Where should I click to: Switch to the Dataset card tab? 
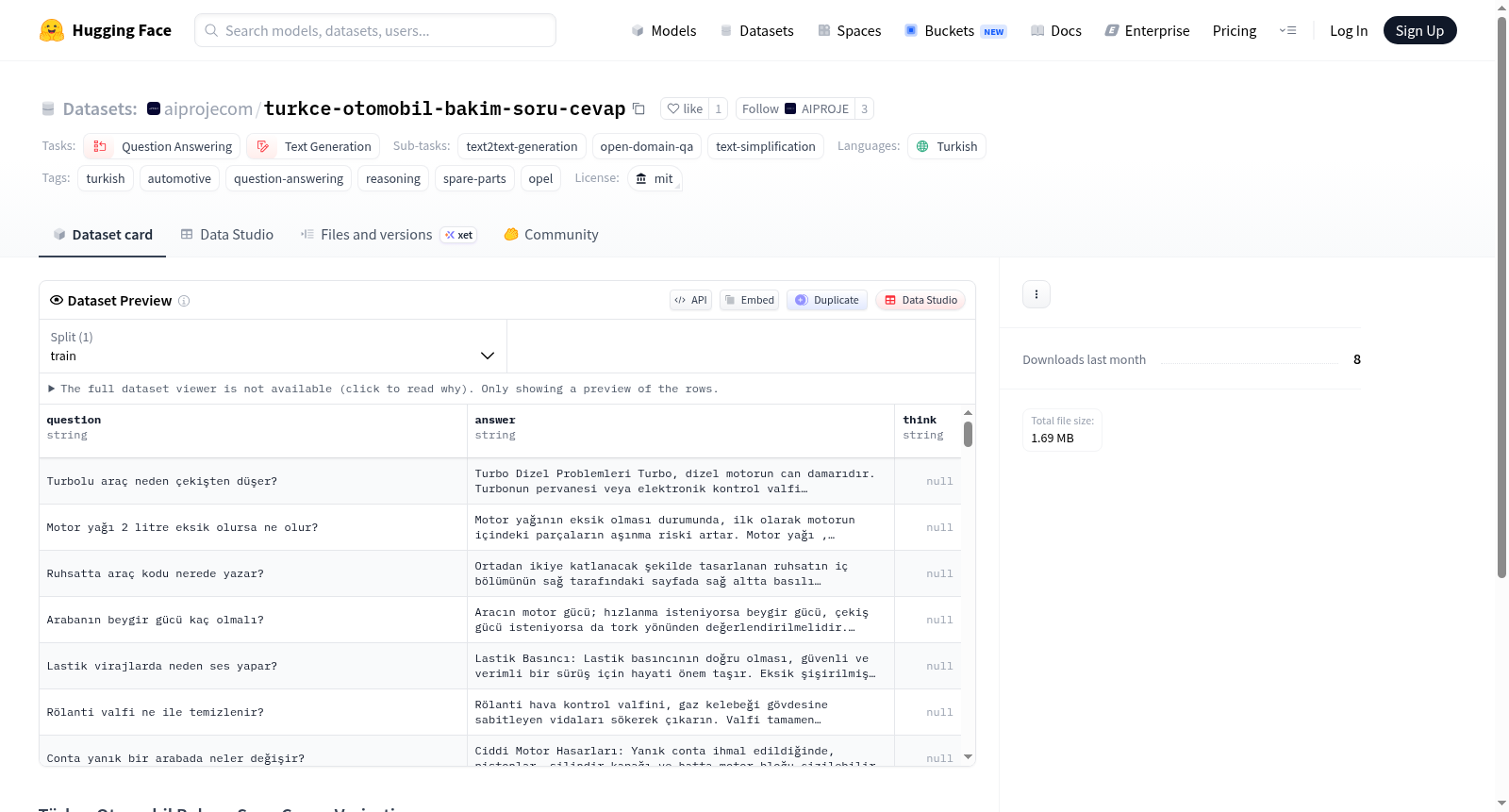pyautogui.click(x=103, y=235)
